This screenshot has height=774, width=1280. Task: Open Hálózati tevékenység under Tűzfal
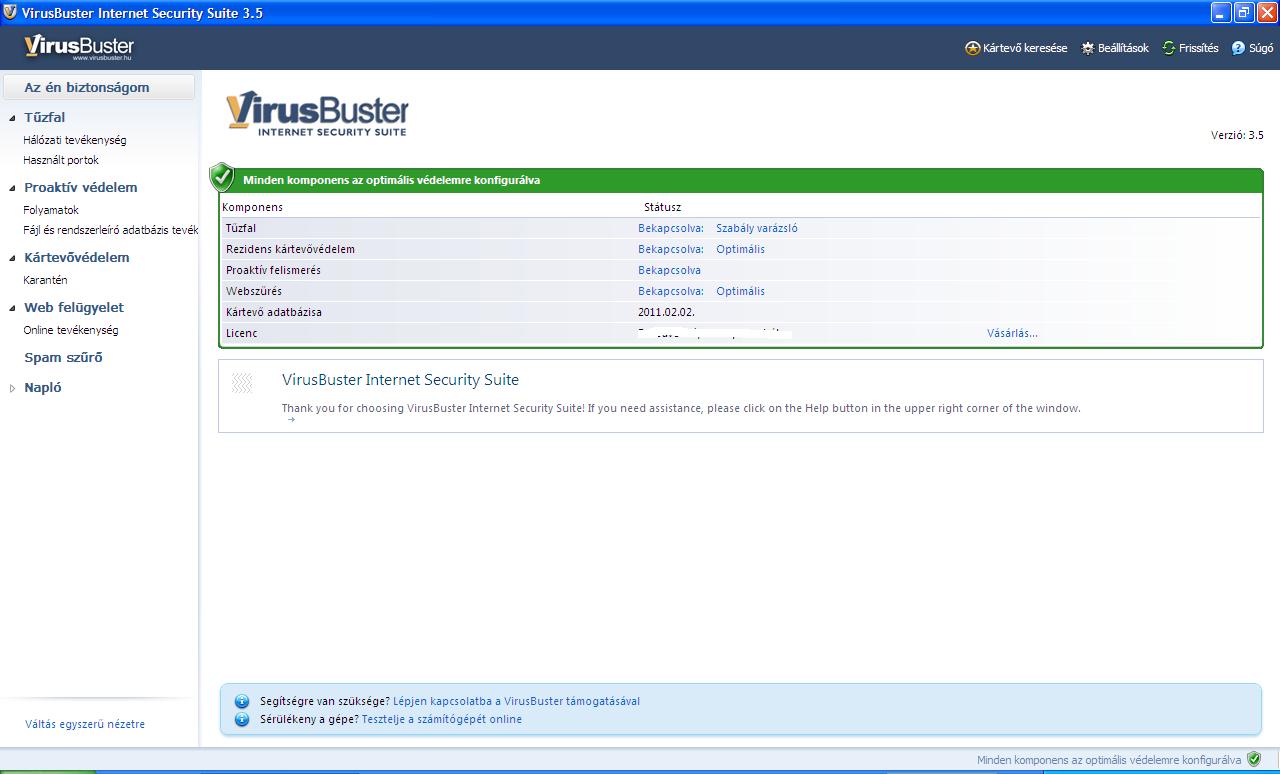75,140
